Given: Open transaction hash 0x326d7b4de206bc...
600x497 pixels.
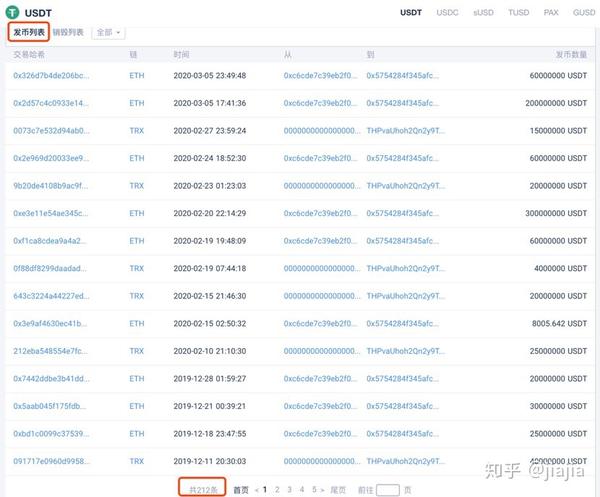Looking at the screenshot, I should (51, 76).
